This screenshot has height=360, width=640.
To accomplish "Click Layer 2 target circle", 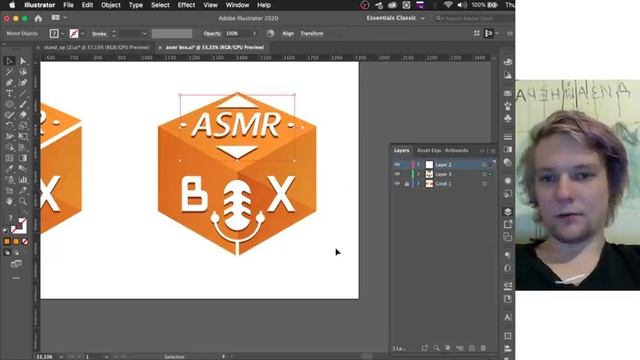I will [484, 164].
